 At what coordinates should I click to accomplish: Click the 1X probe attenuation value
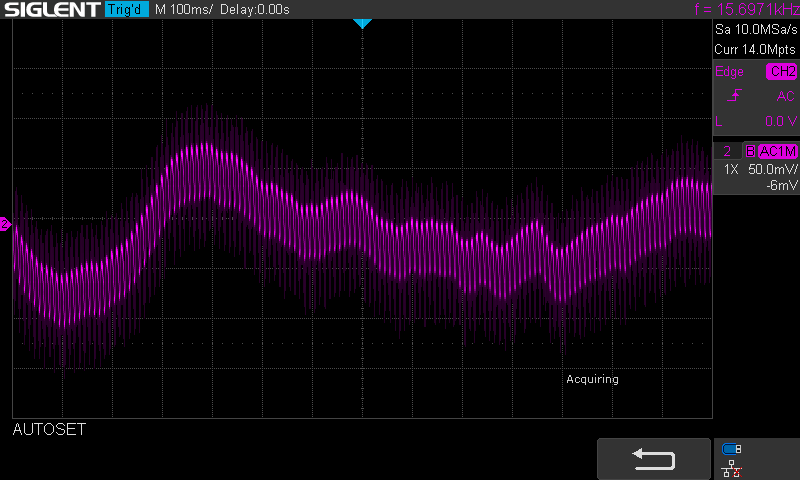[731, 169]
